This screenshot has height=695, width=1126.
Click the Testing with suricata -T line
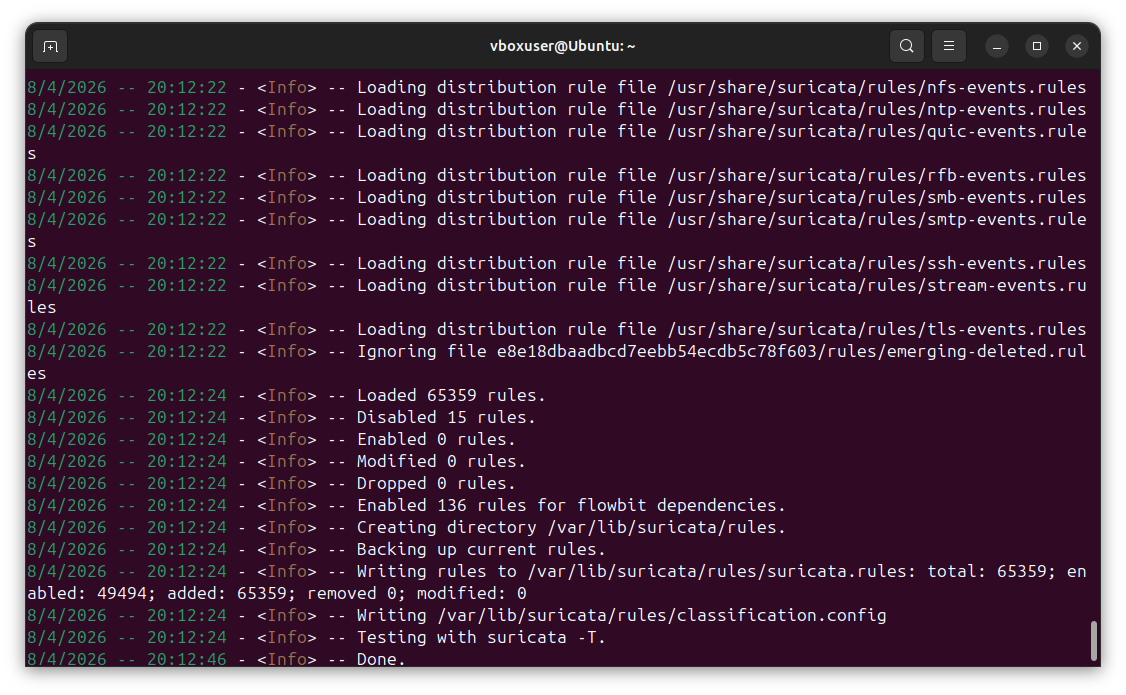click(480, 637)
